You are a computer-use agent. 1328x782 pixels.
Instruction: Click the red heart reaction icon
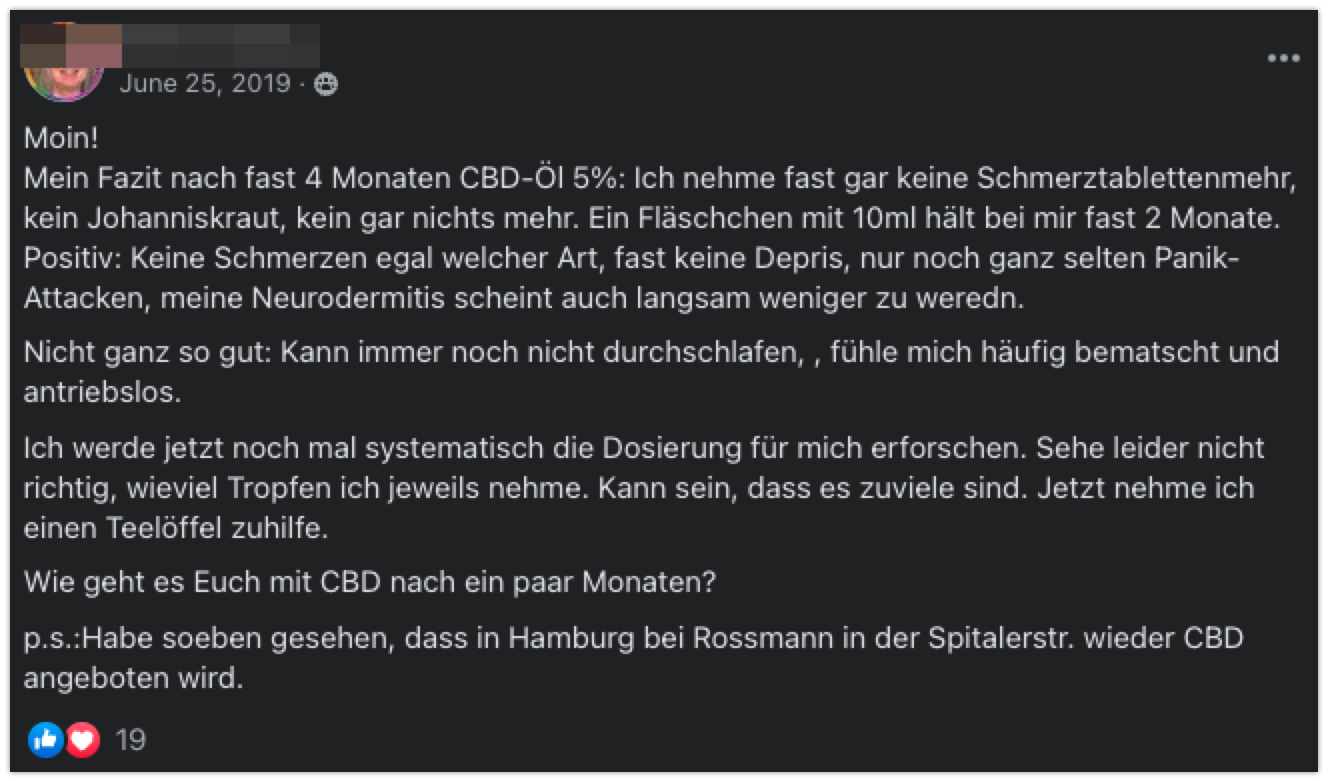tap(83, 740)
